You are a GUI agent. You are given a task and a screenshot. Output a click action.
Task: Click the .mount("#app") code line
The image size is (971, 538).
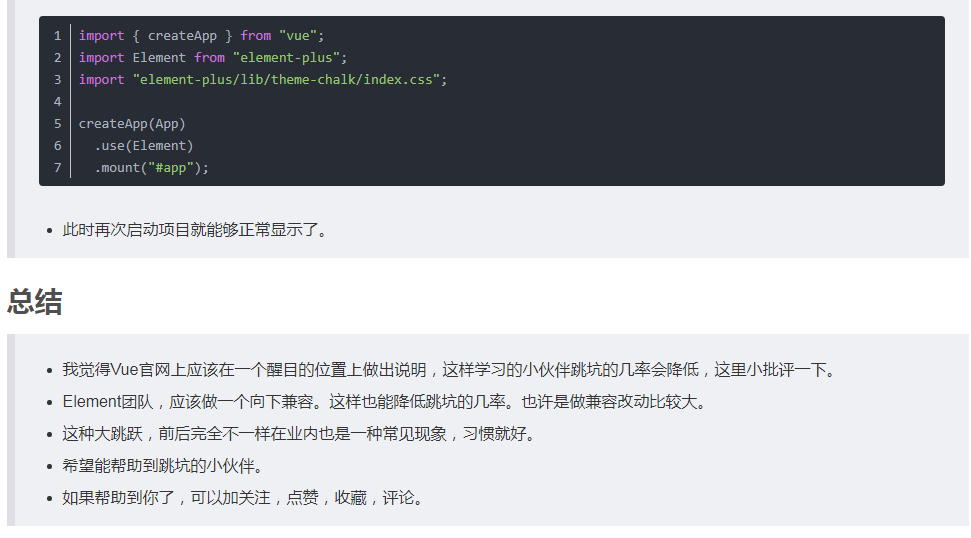click(x=152, y=168)
